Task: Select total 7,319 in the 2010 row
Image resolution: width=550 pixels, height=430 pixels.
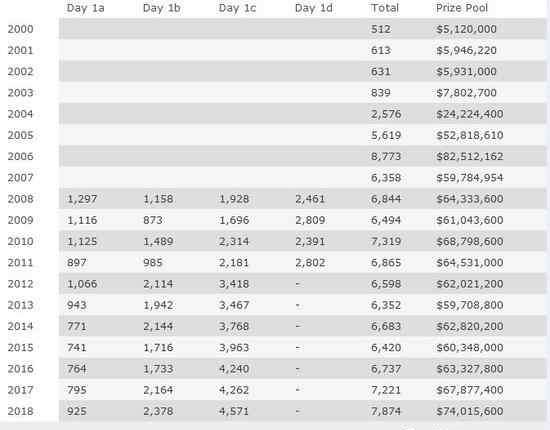Action: (386, 241)
